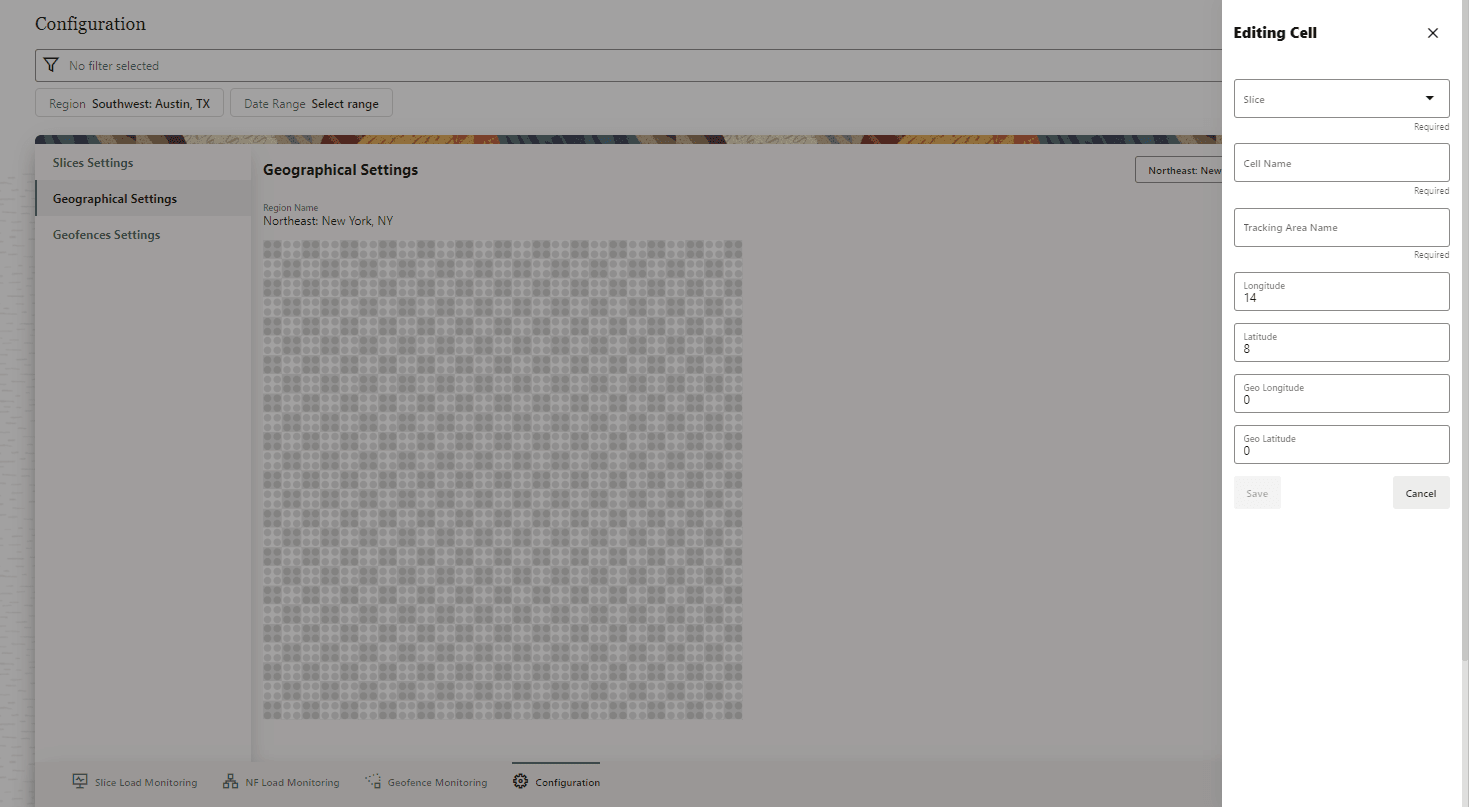Click the Longitude field showing 14
This screenshot has height=807, width=1469.
click(1341, 292)
